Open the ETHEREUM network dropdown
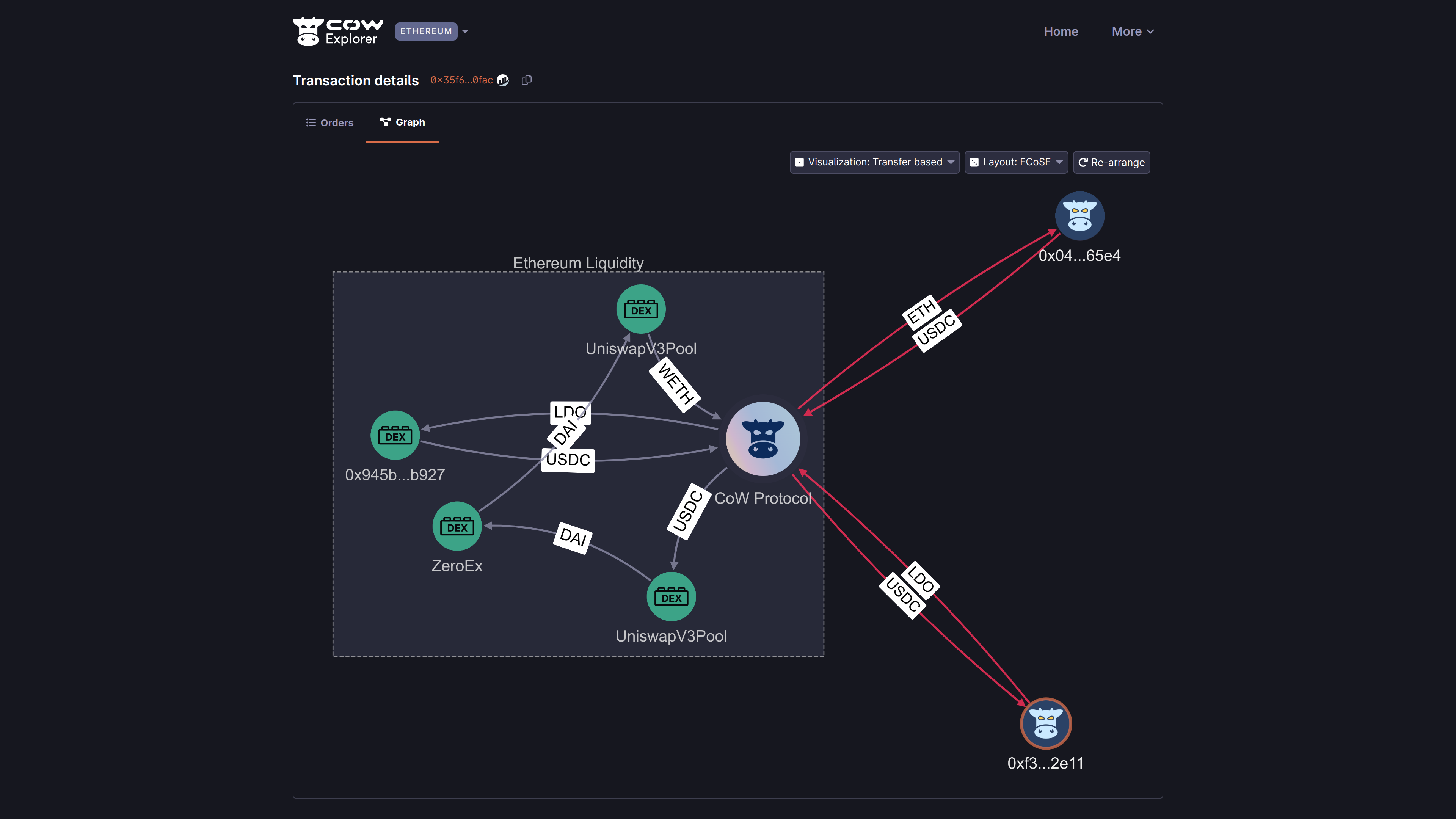This screenshot has height=819, width=1456. 432,31
